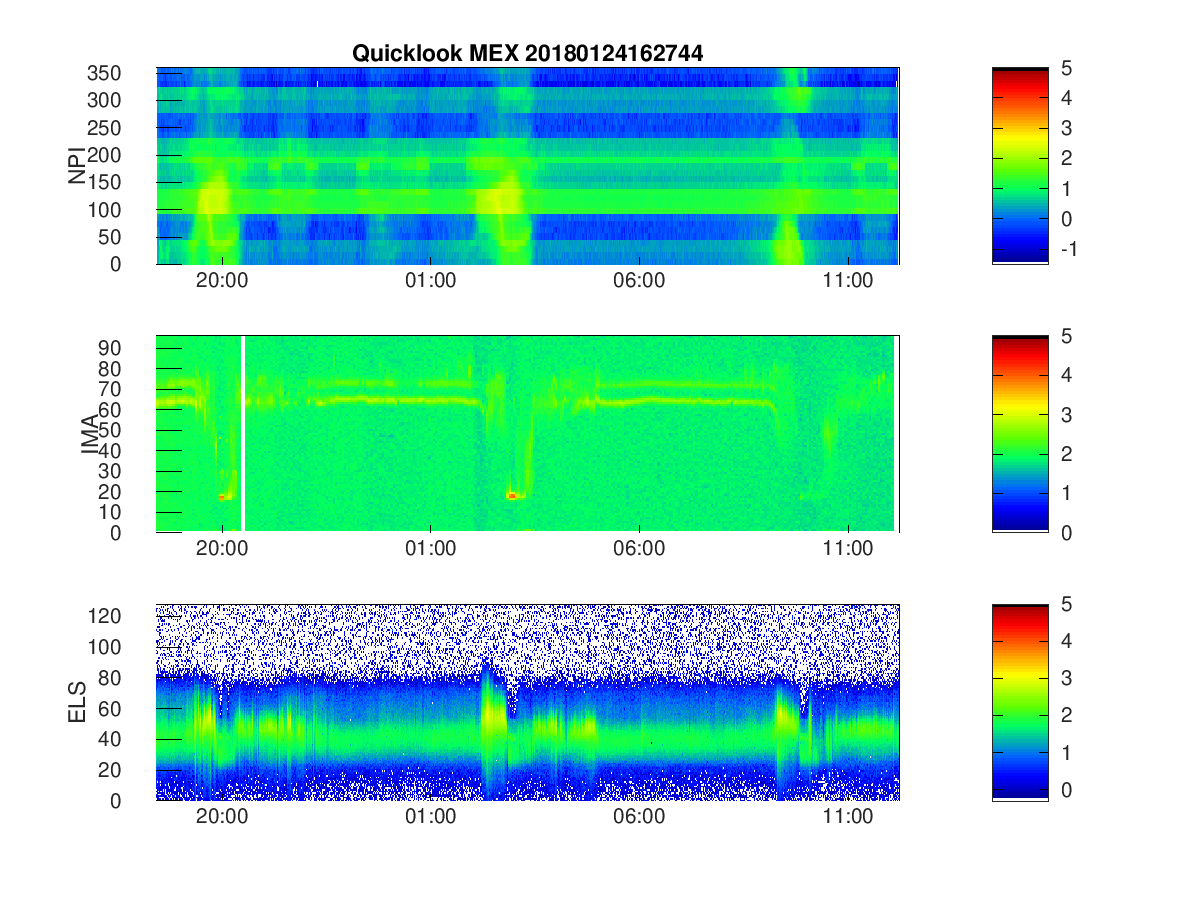Select the 06:00 tick under the ELS plot

tap(639, 817)
